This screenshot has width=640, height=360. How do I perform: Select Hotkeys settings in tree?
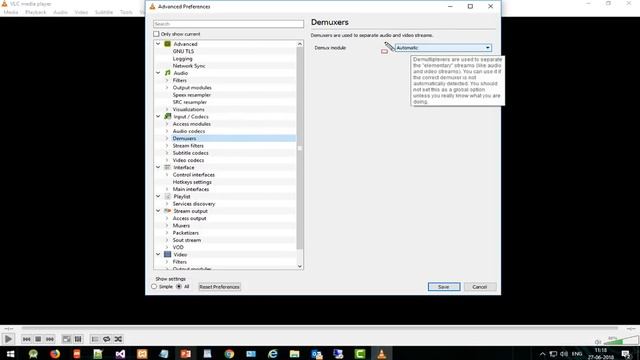(192, 182)
